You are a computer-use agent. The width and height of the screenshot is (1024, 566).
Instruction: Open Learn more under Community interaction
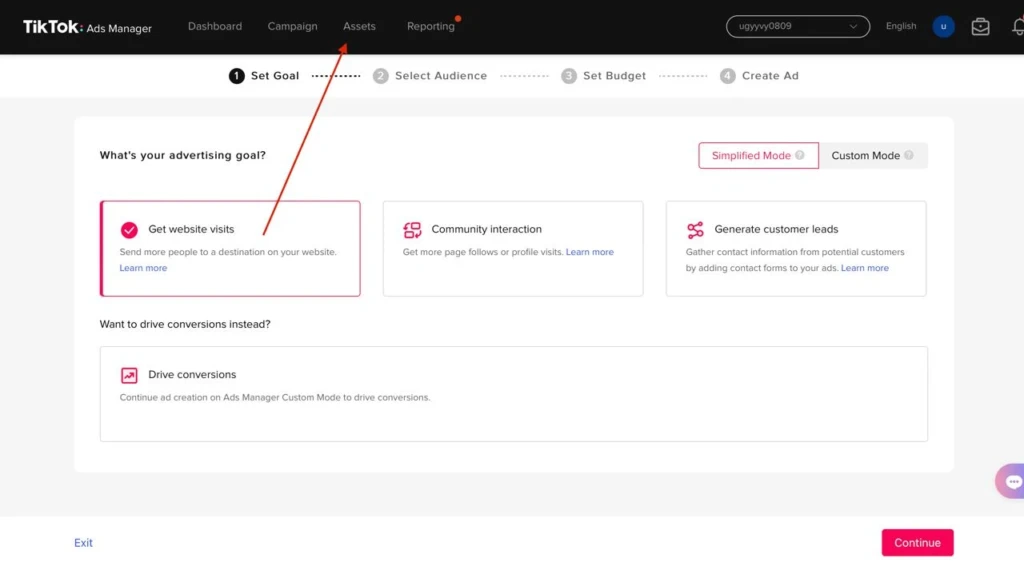pyautogui.click(x=589, y=252)
